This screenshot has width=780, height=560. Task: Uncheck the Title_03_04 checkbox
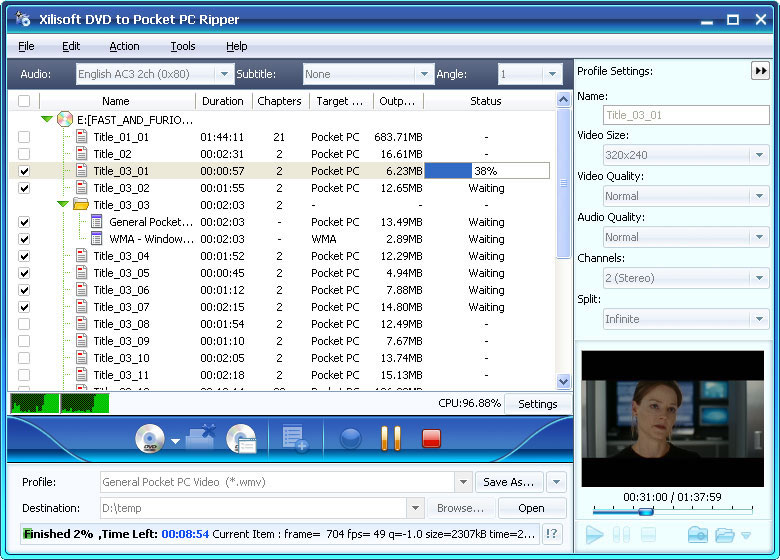coord(24,256)
